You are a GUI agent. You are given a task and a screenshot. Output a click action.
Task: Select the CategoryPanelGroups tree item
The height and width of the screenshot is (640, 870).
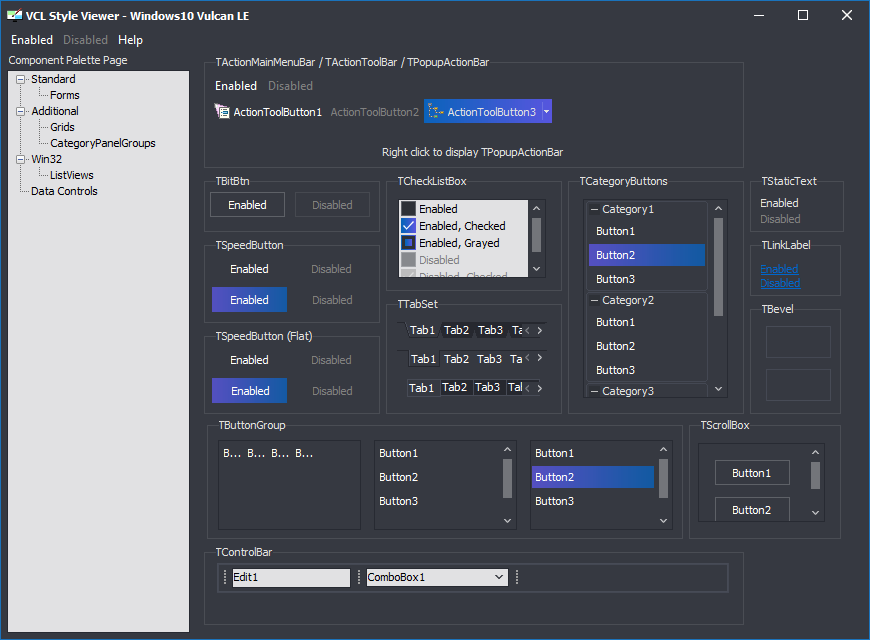coord(103,143)
